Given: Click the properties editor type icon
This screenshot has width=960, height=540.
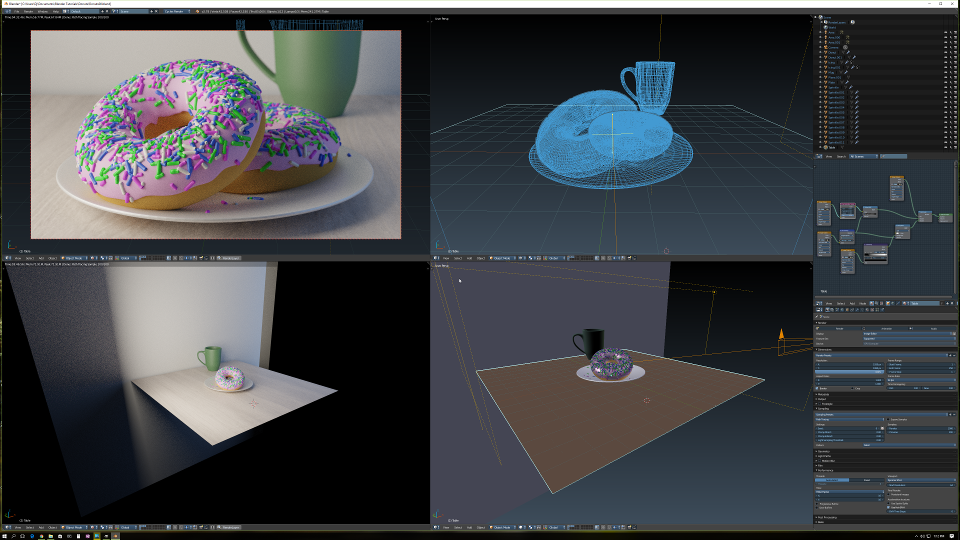Looking at the screenshot, I should [x=819, y=310].
